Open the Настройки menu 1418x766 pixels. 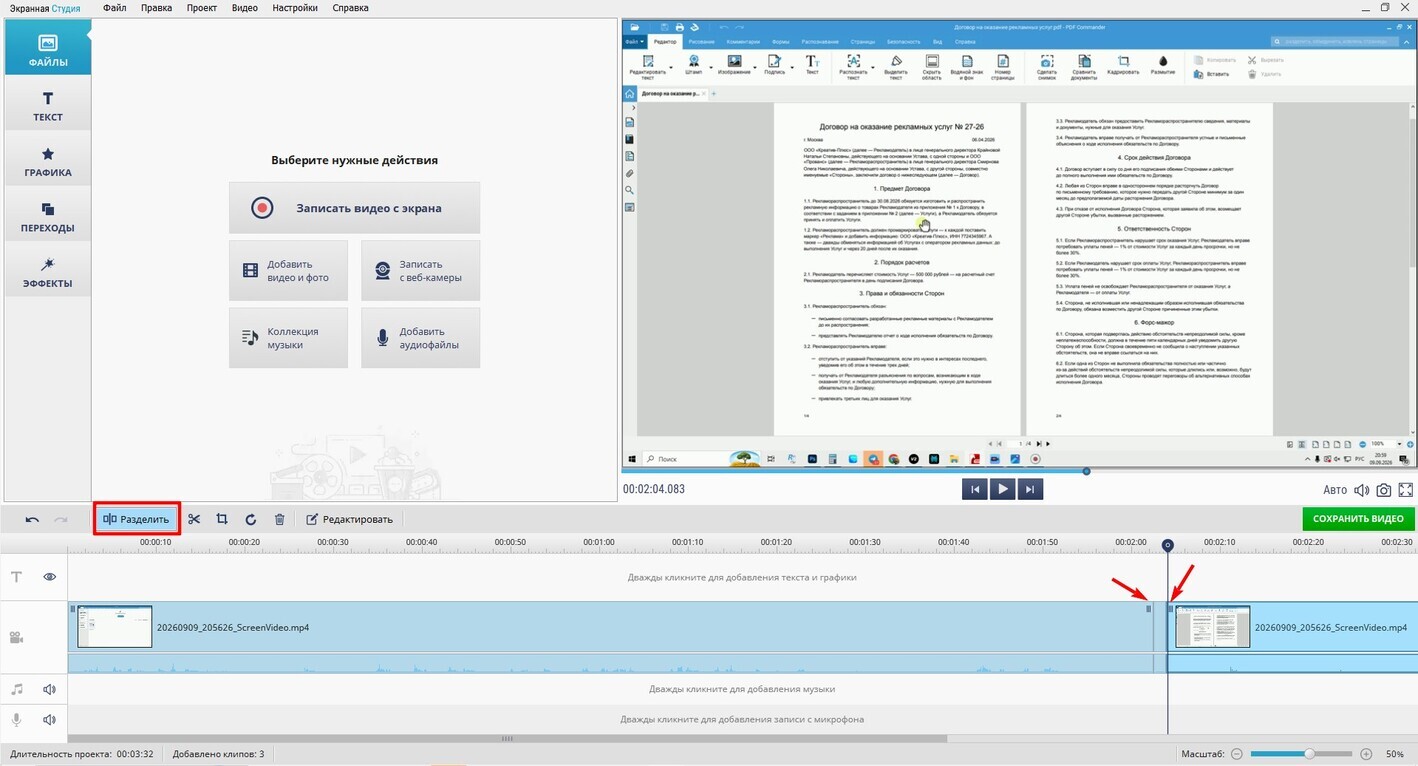tap(295, 8)
